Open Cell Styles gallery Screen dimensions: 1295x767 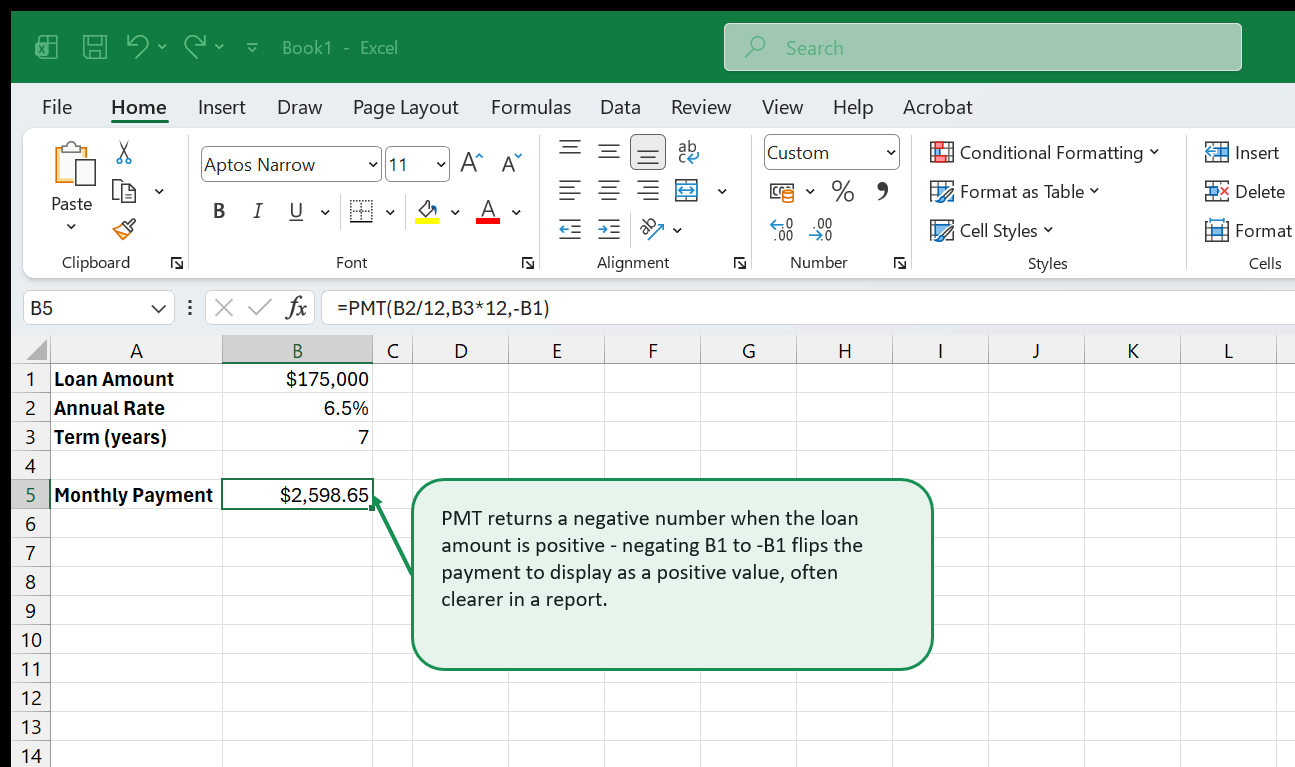coord(992,230)
